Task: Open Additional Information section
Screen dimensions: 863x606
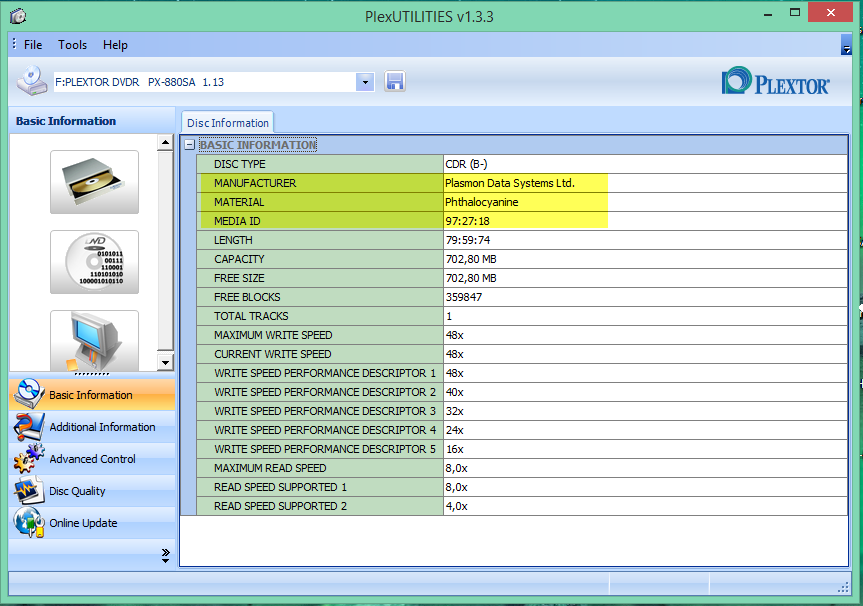Action: pos(92,427)
